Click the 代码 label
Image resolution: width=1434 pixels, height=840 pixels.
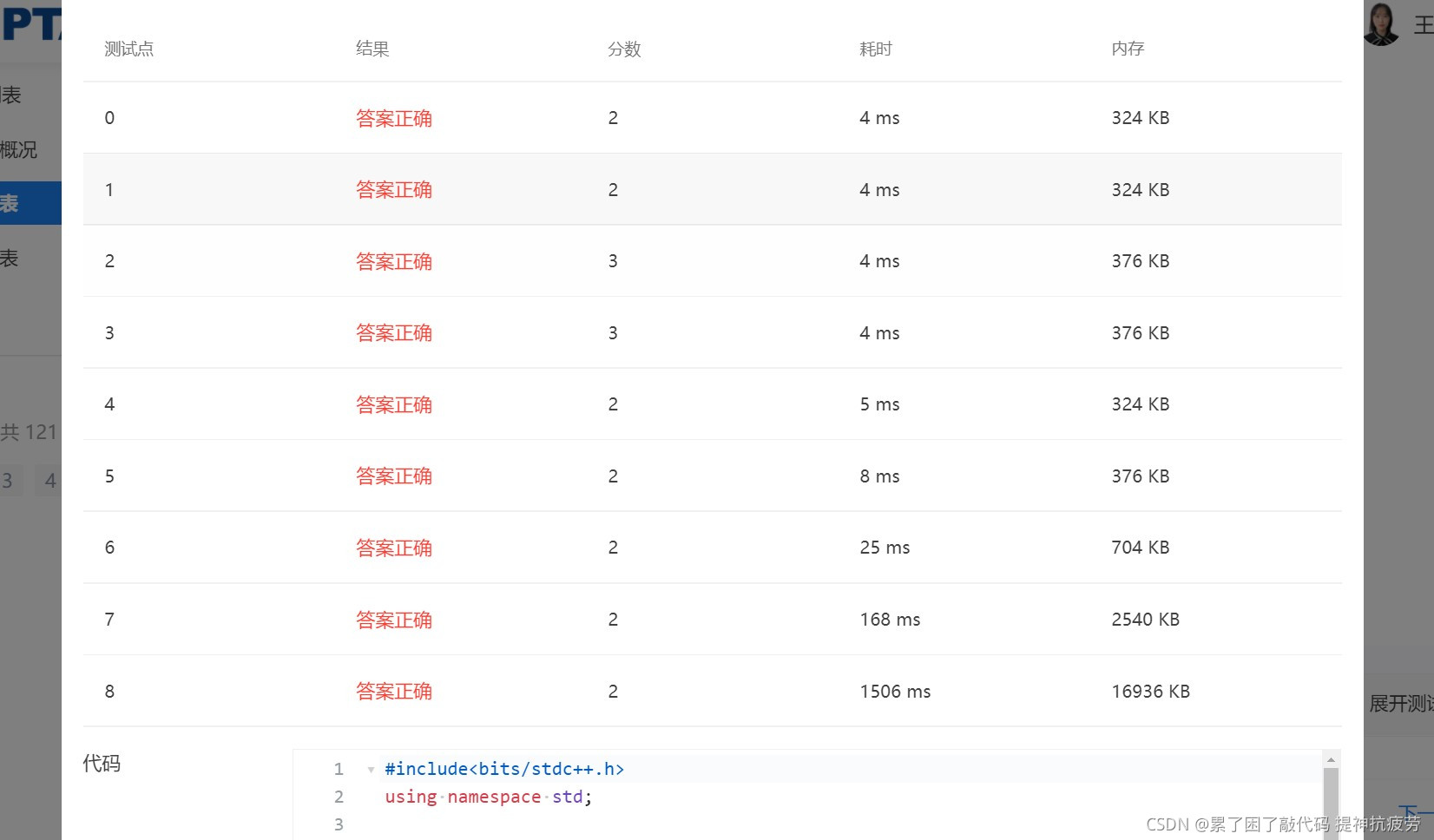coord(102,764)
